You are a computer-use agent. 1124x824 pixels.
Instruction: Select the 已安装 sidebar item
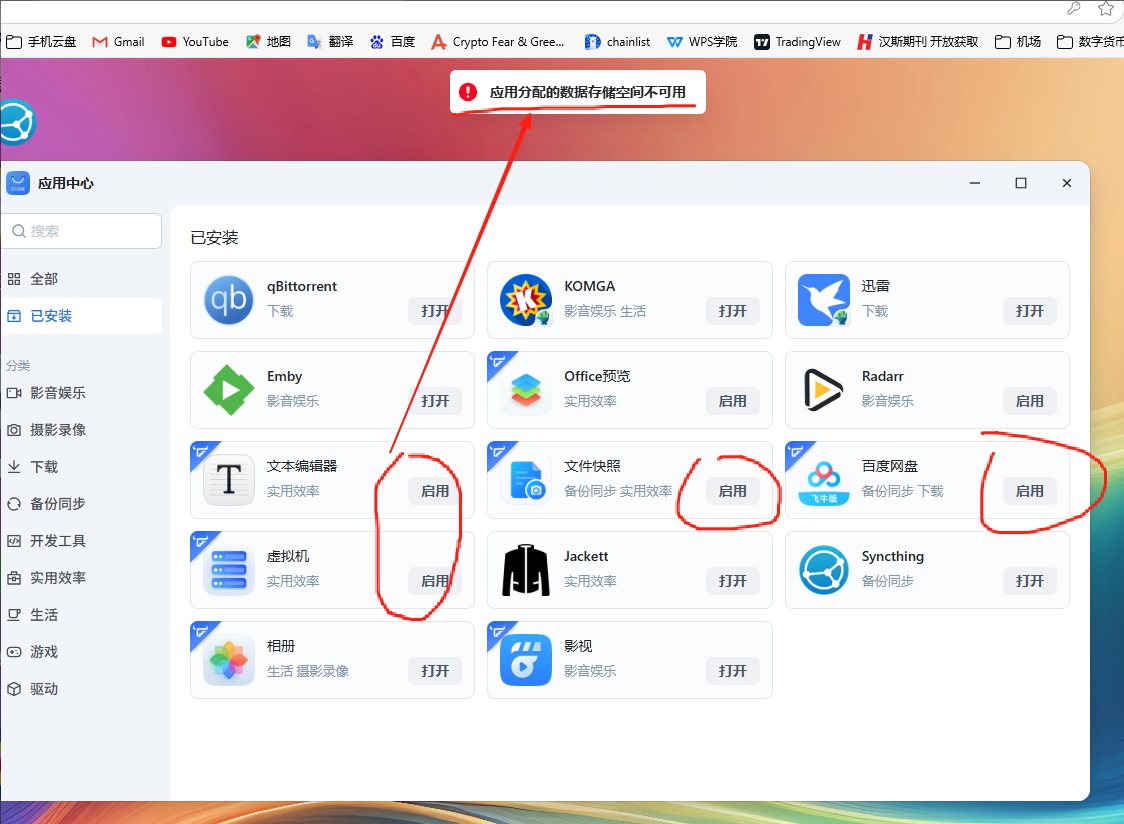click(81, 316)
